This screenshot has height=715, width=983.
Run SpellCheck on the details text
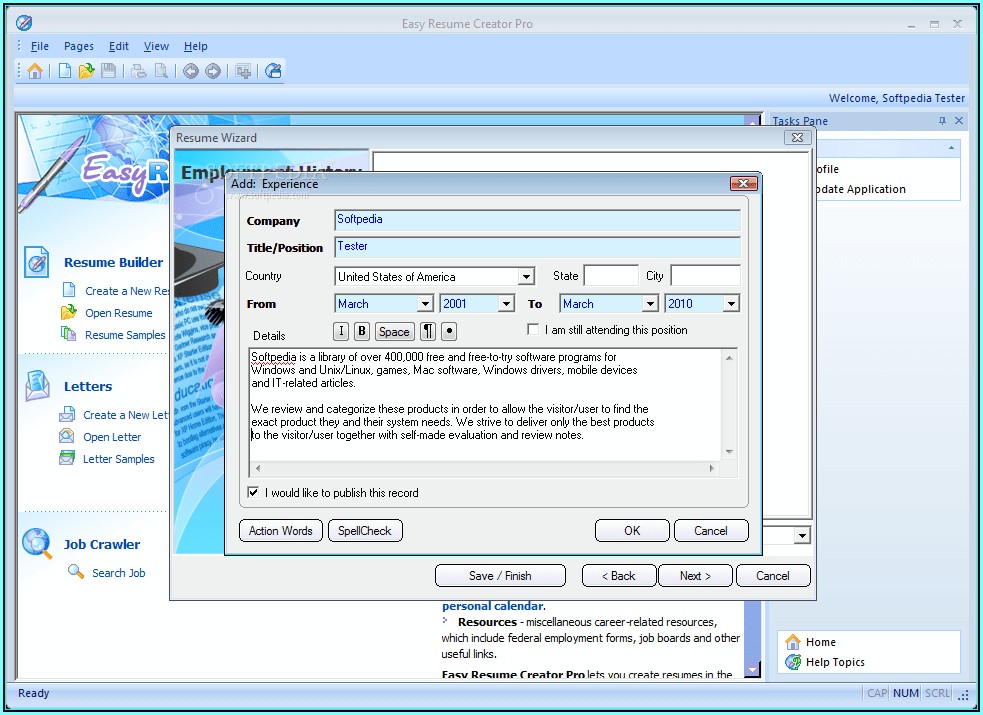point(365,531)
